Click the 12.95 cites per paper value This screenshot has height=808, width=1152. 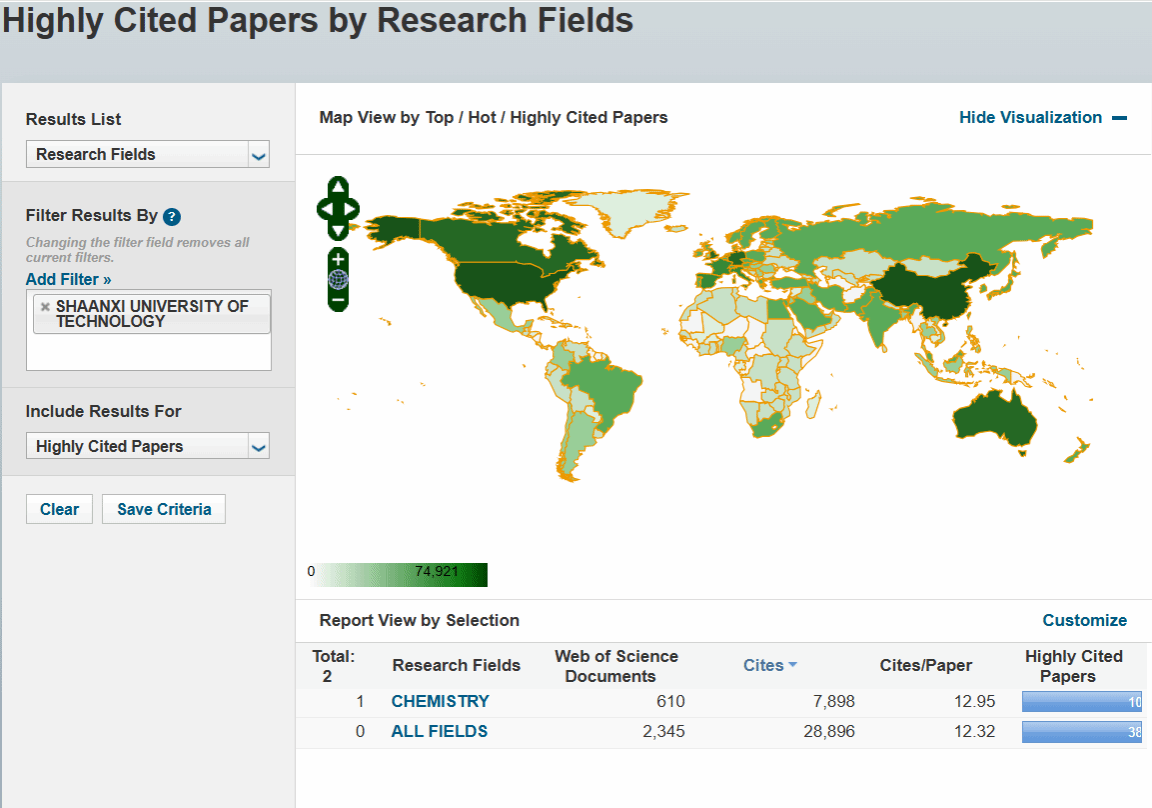point(974,701)
